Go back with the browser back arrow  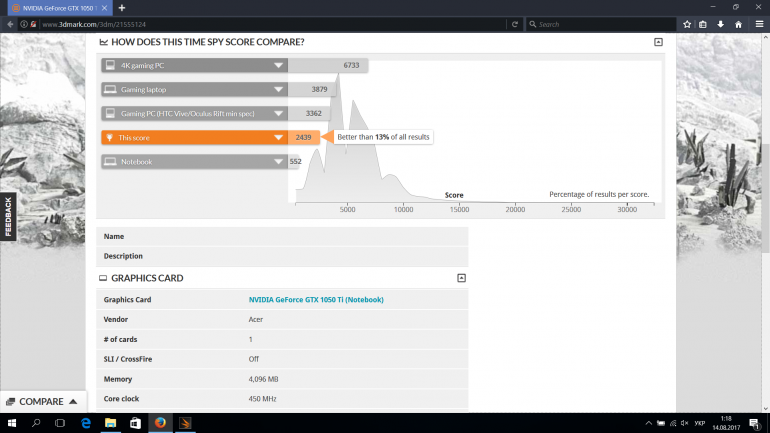[x=10, y=24]
